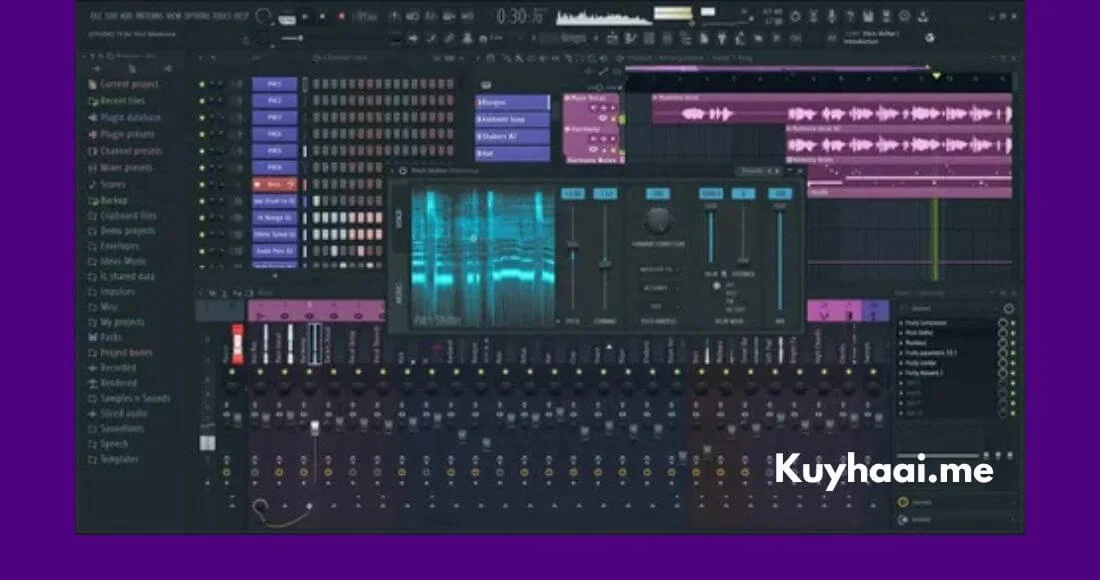
Task: Open the ADD menu
Action: coord(127,15)
